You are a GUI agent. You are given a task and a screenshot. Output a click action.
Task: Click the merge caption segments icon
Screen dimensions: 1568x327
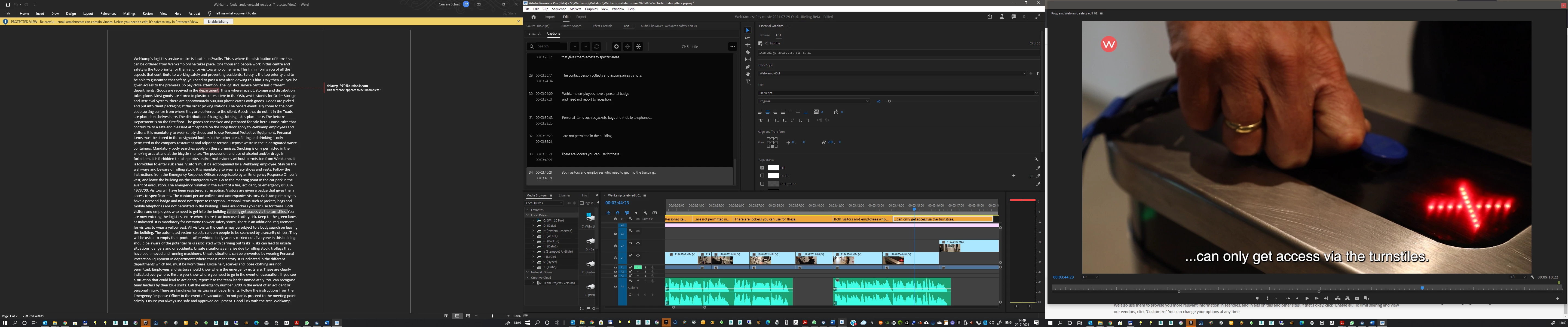point(639,46)
